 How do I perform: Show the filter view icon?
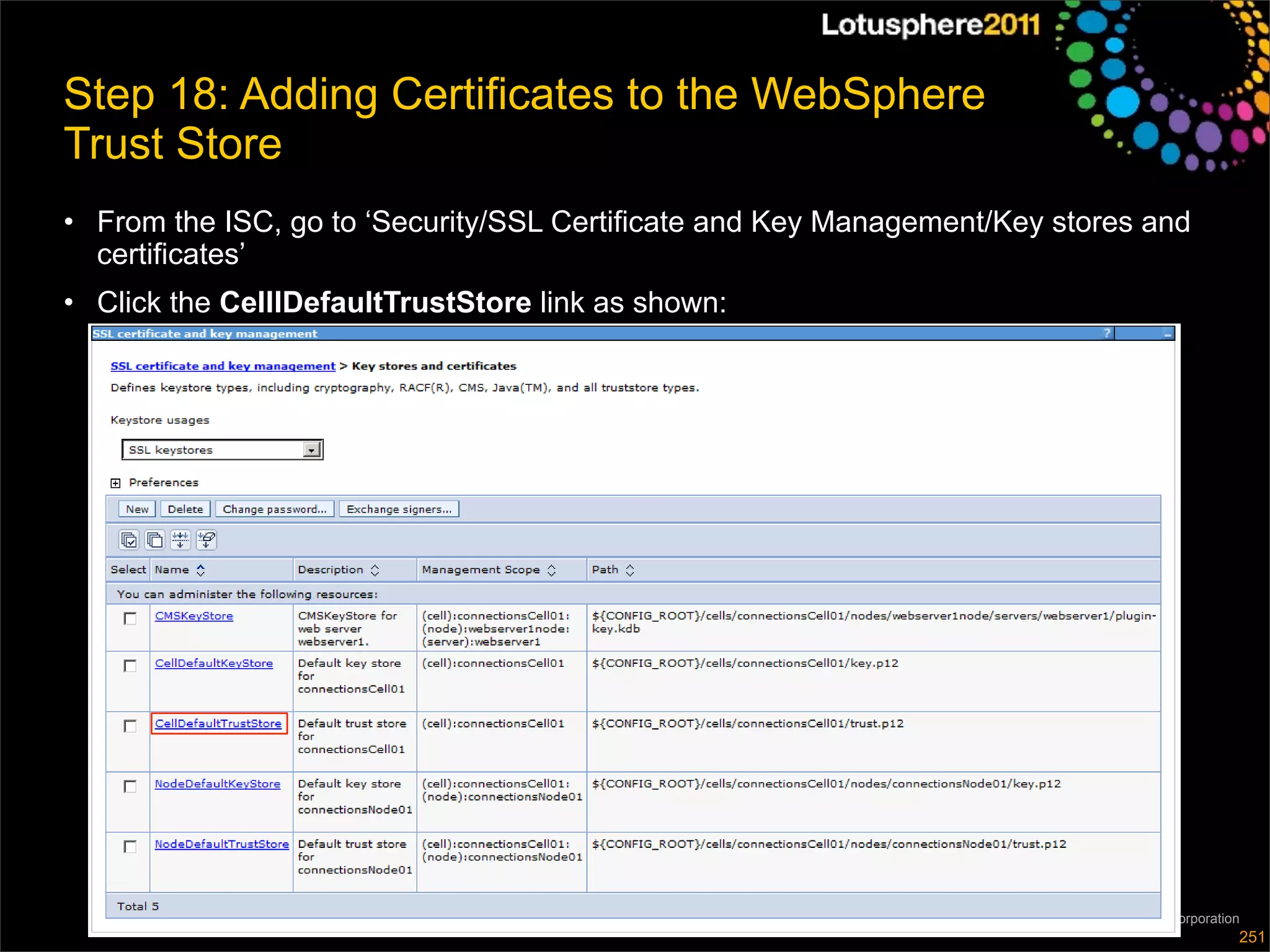click(x=180, y=540)
